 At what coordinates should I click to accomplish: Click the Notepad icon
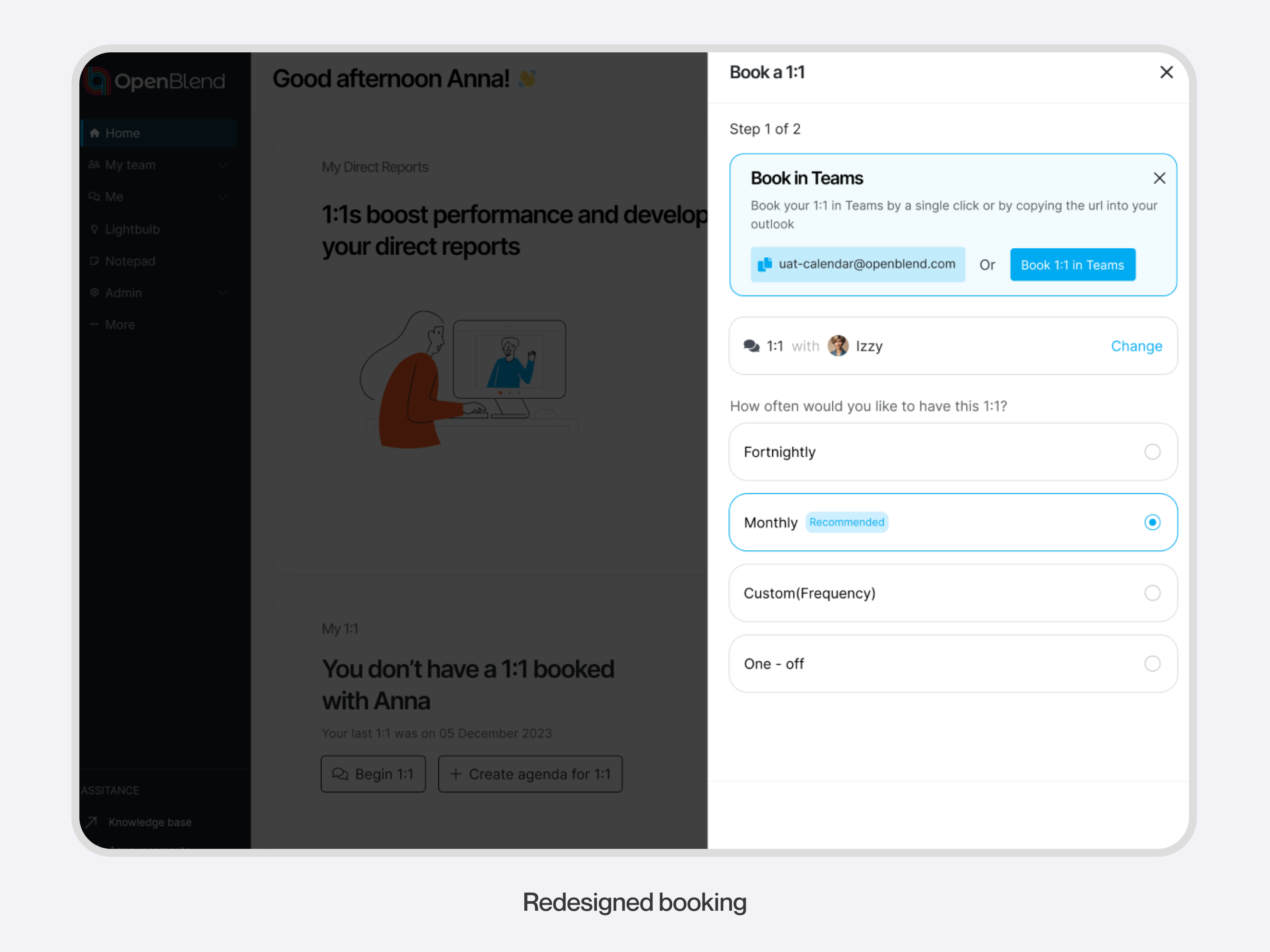point(94,261)
